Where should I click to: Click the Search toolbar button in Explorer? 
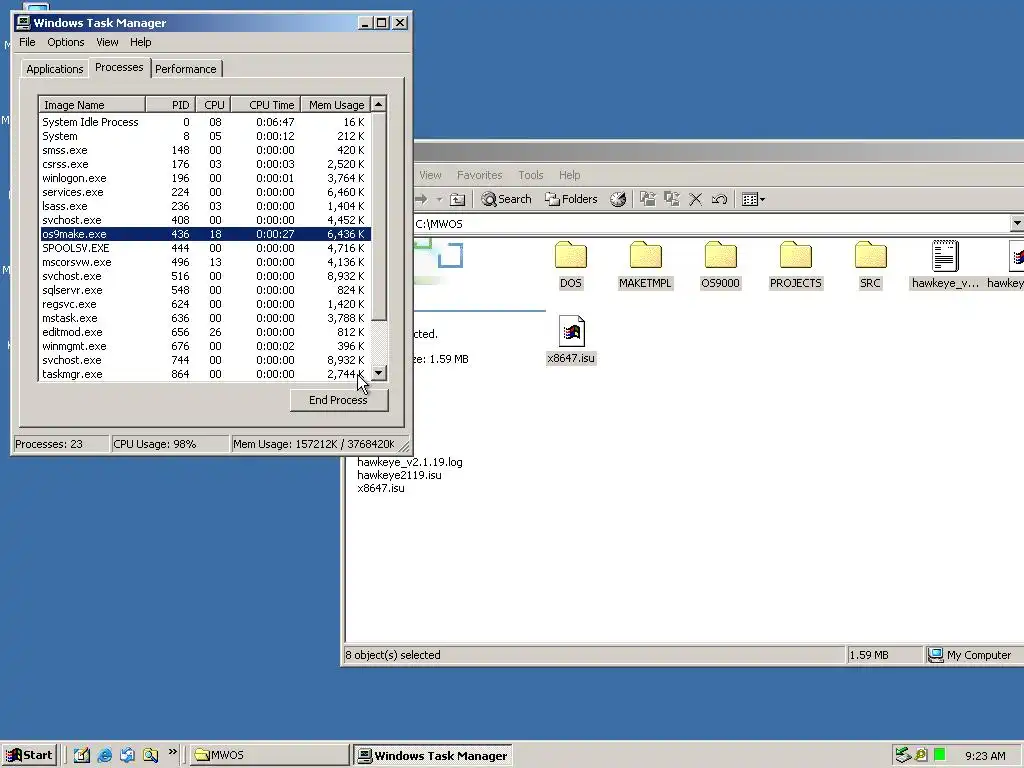[x=506, y=199]
